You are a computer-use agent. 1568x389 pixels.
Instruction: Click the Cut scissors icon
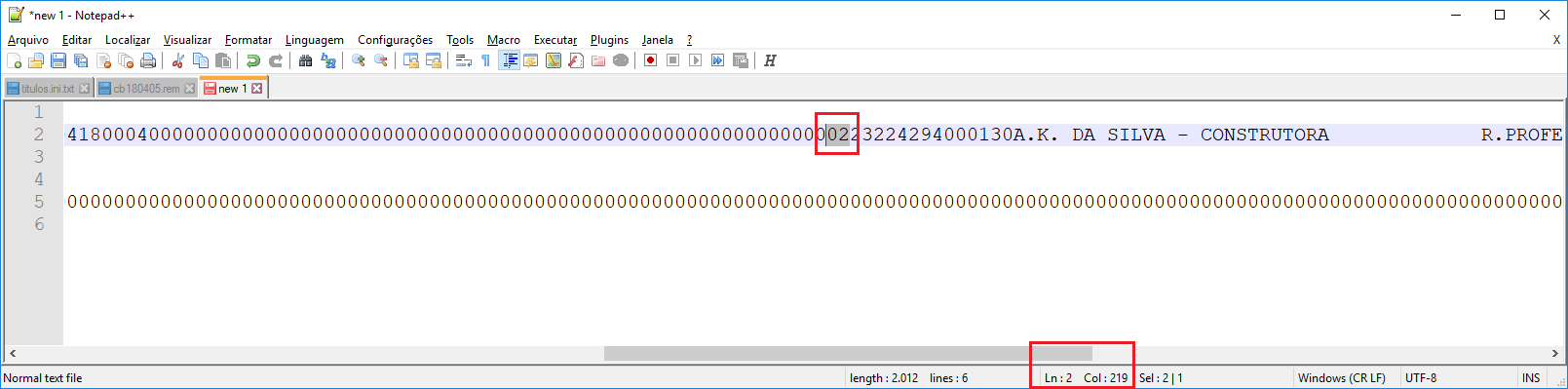[178, 60]
